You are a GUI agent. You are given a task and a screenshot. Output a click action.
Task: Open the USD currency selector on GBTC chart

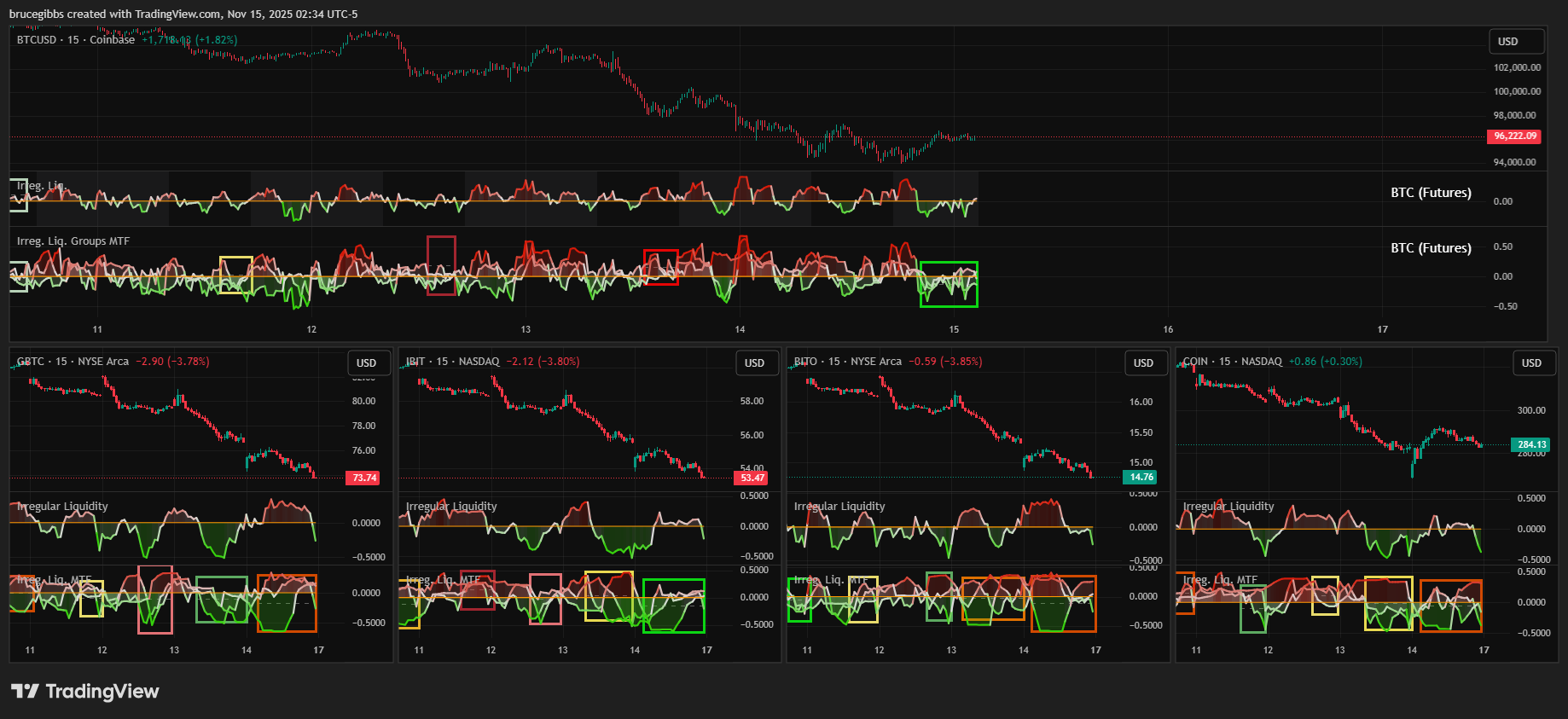tap(367, 362)
